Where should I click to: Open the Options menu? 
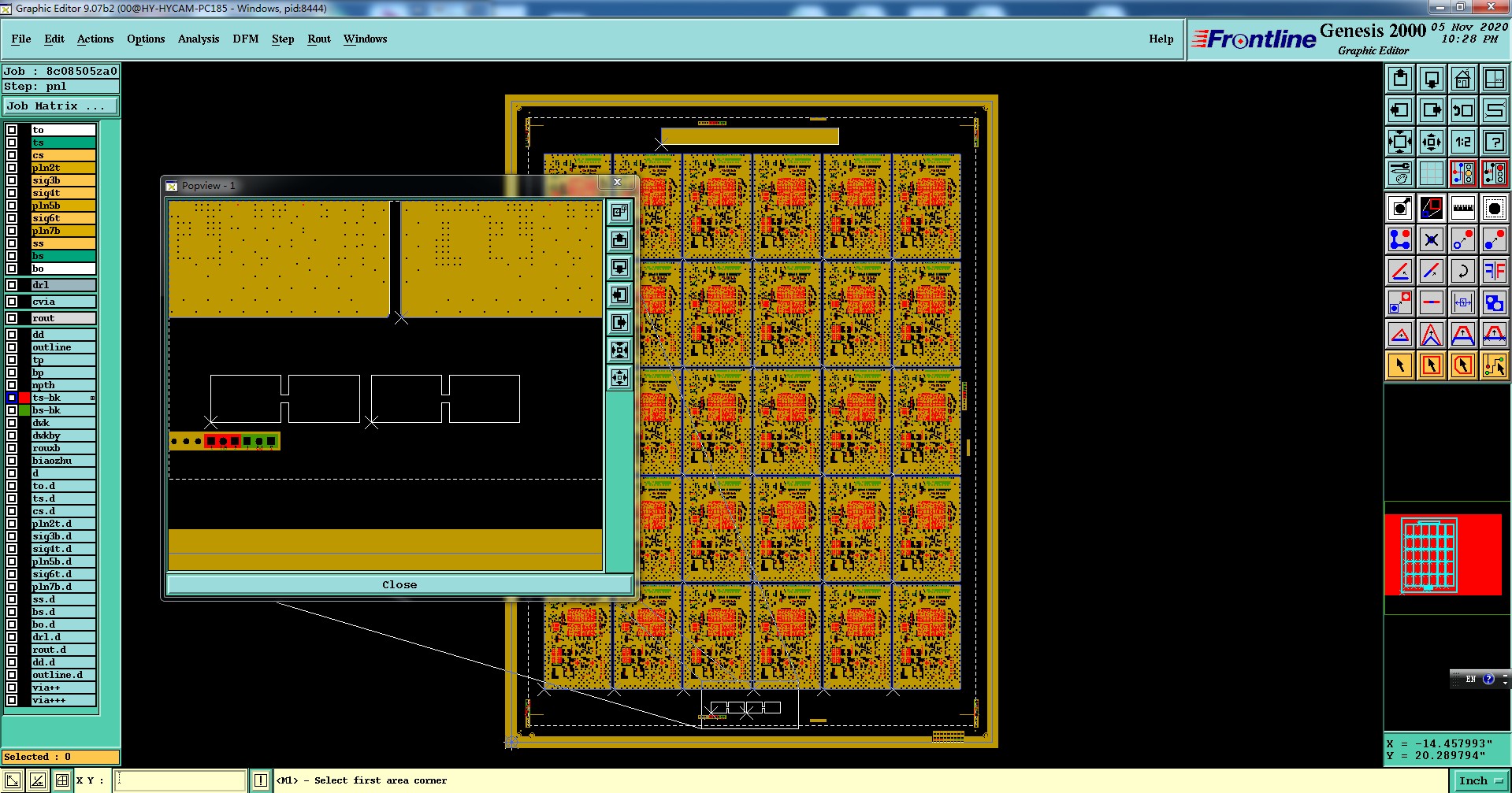pyautogui.click(x=146, y=39)
